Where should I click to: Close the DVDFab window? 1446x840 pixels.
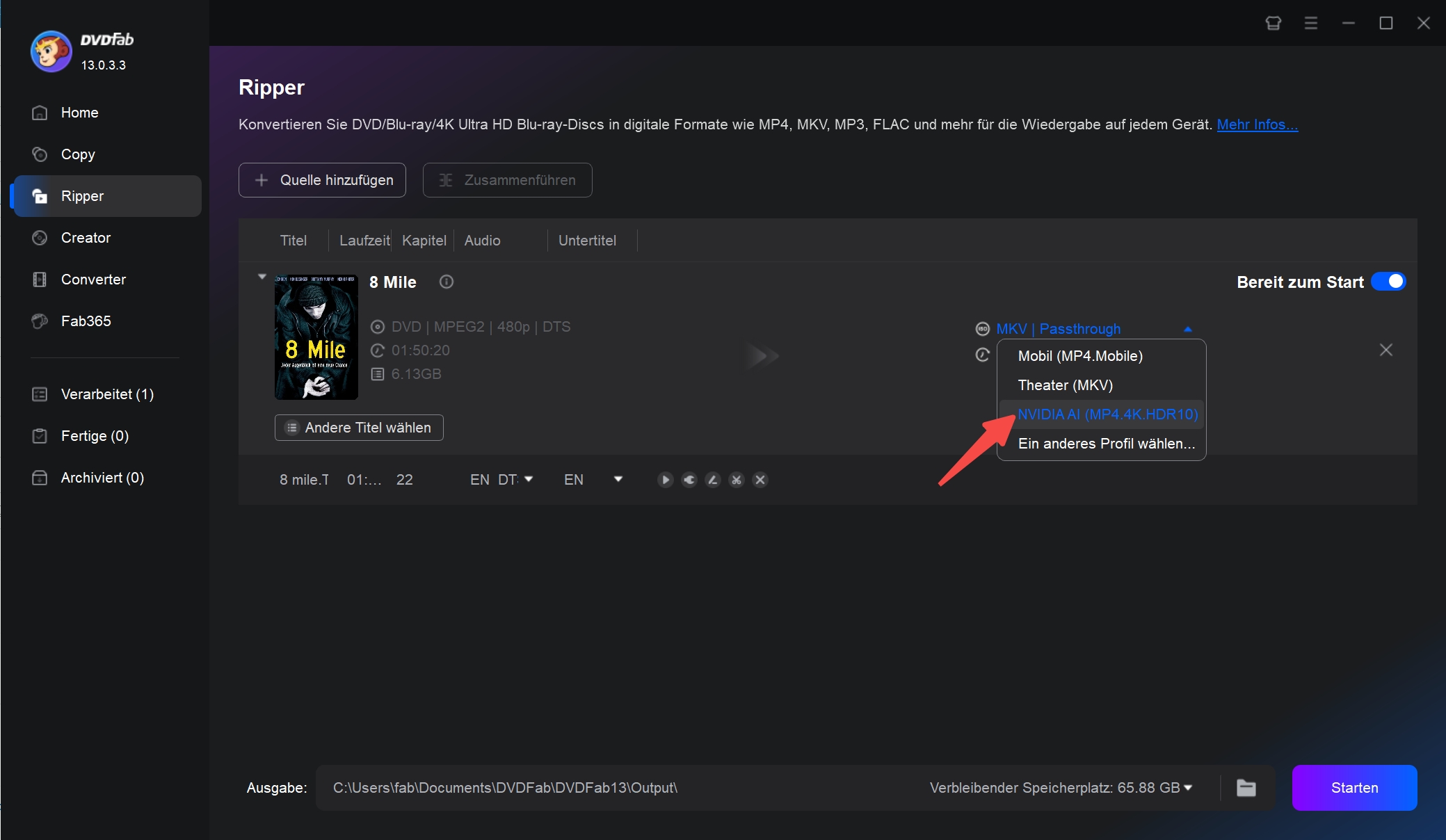[1424, 23]
